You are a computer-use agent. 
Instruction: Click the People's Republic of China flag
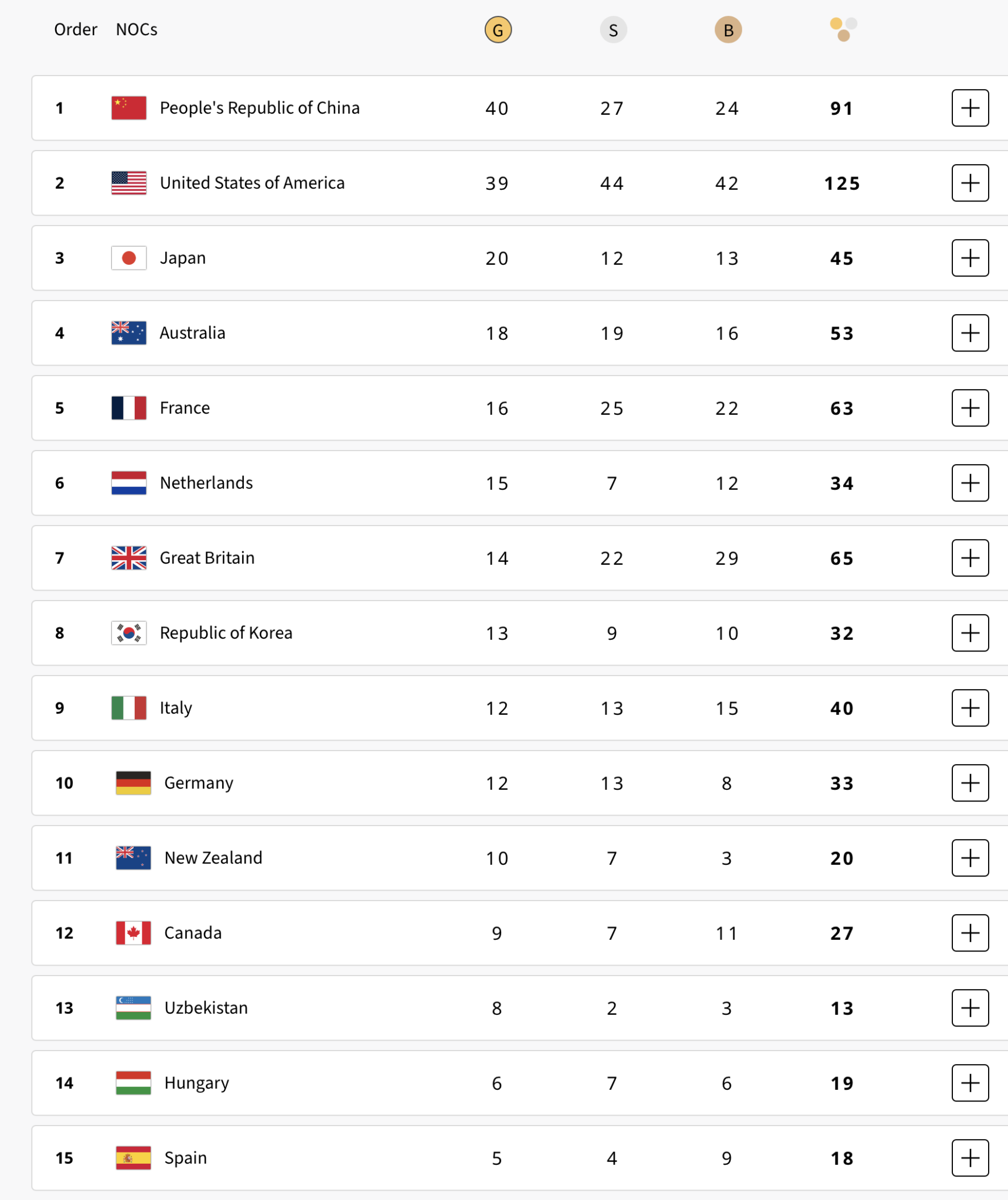(129, 108)
